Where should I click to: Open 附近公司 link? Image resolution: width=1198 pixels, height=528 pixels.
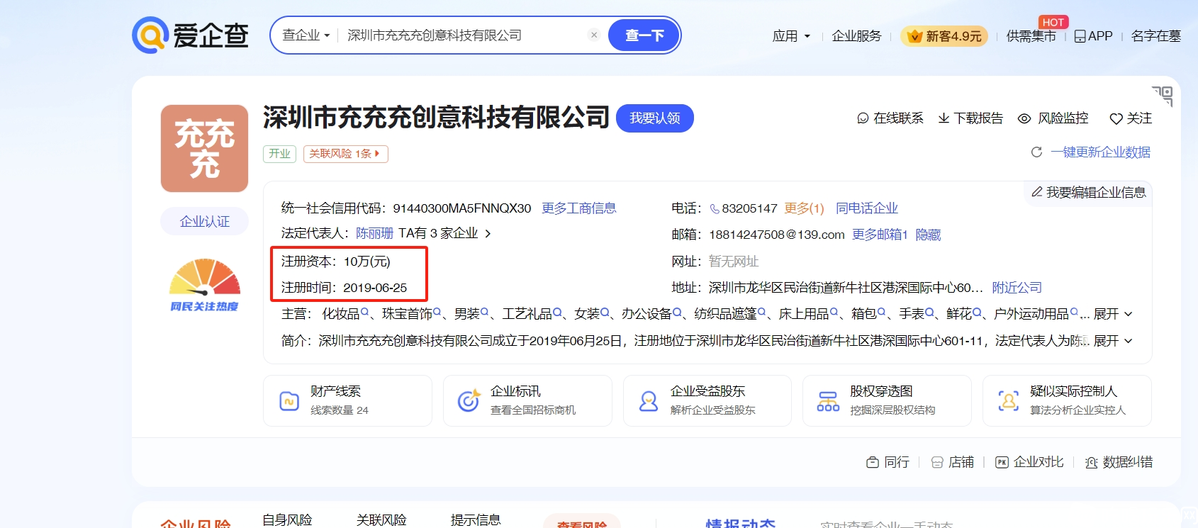(1017, 288)
